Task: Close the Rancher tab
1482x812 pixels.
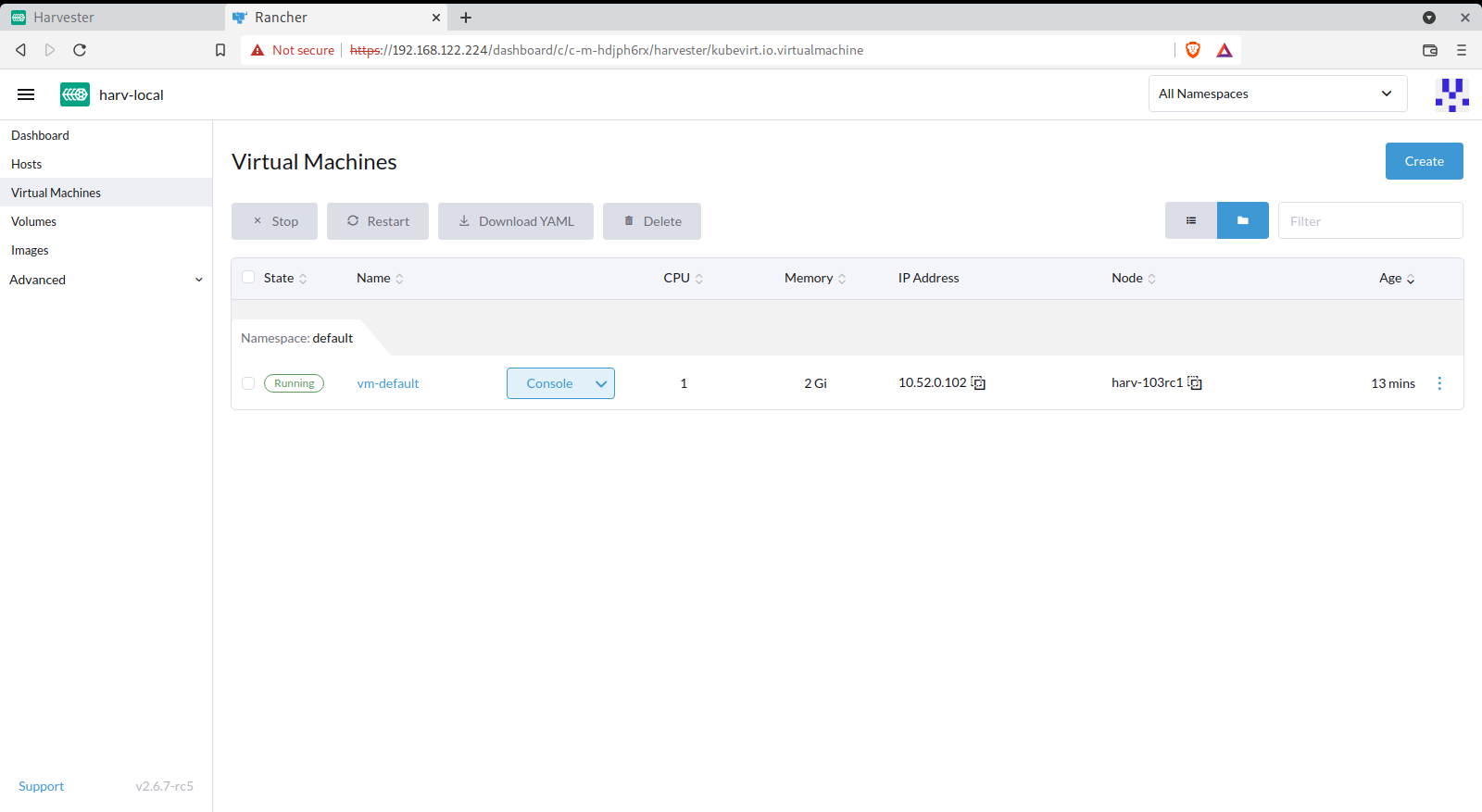Action: 436,18
